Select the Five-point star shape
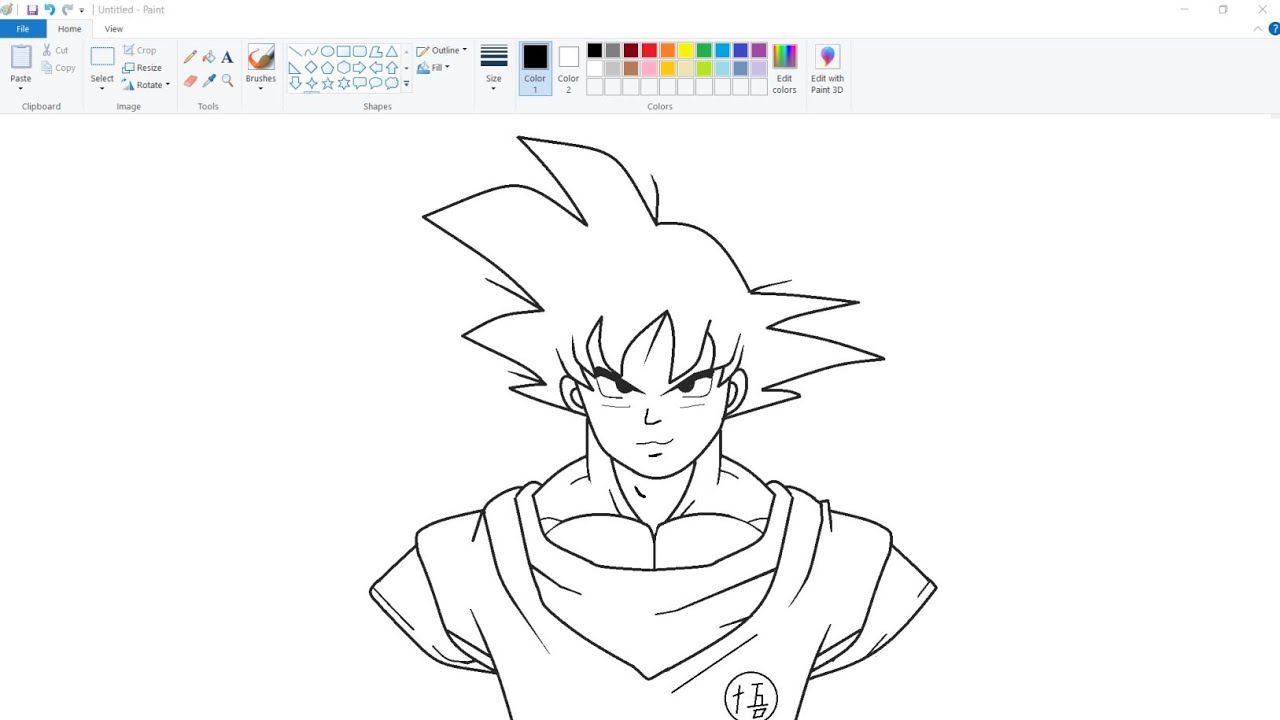The image size is (1280, 720). point(328,83)
